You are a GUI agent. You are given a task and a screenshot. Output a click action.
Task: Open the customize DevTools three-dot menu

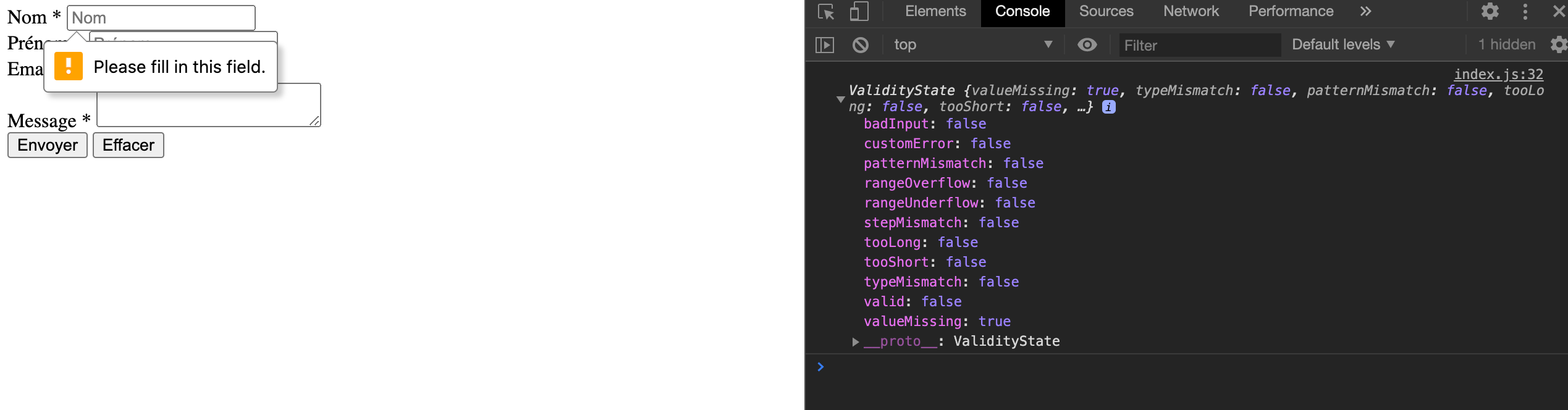[x=1525, y=12]
